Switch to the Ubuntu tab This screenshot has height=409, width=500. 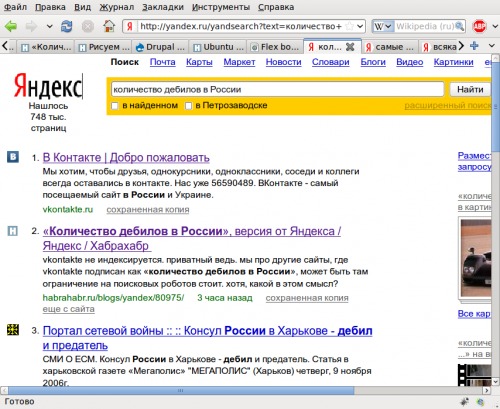(218, 47)
